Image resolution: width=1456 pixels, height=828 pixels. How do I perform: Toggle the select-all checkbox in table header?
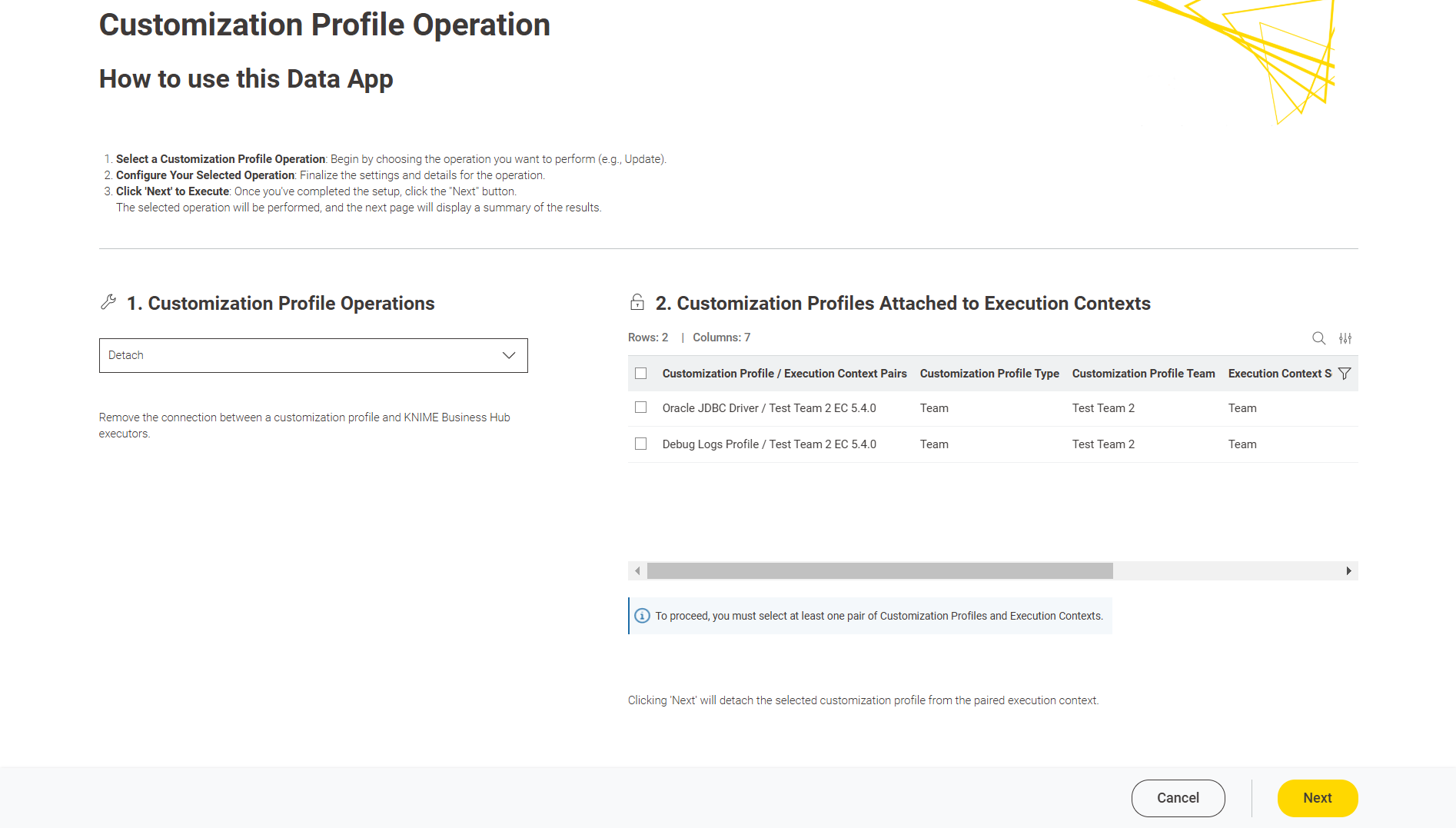tap(641, 374)
